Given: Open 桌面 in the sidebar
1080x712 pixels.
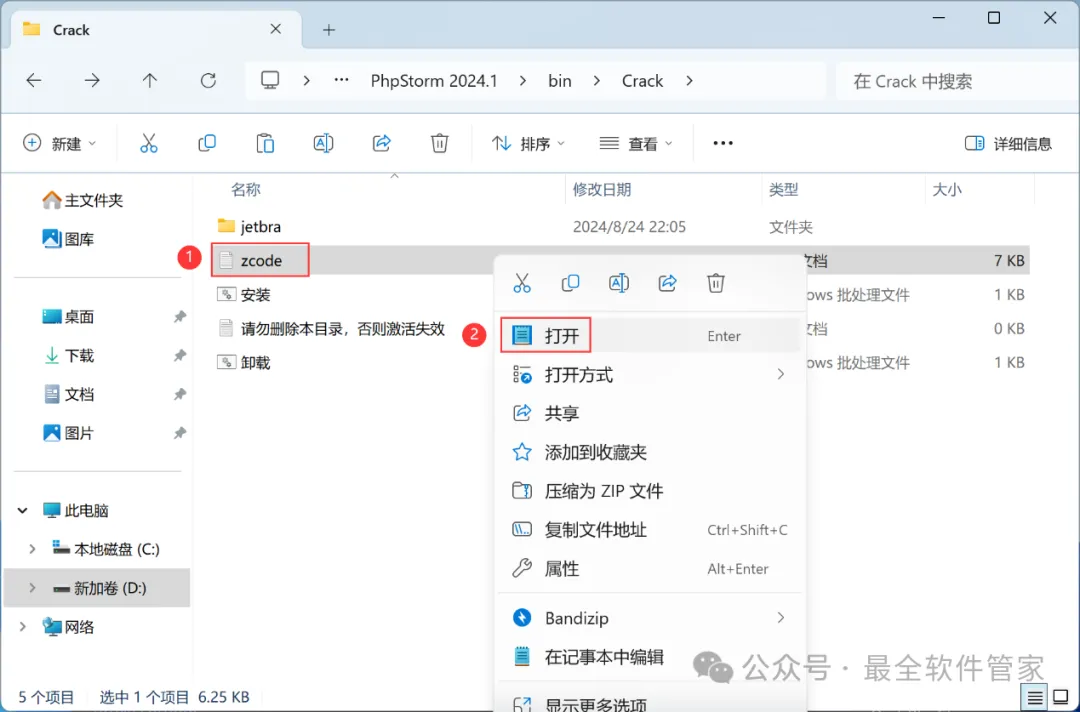Looking at the screenshot, I should tap(68, 317).
